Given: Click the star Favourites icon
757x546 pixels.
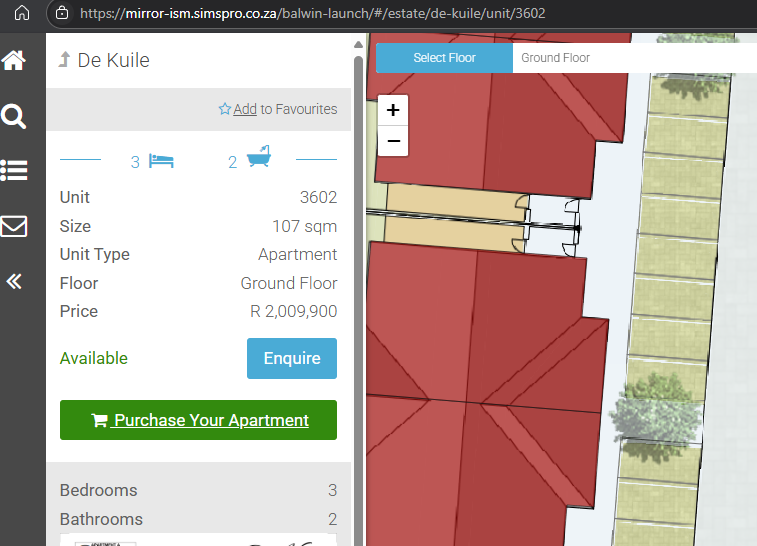Looking at the screenshot, I should pos(225,109).
